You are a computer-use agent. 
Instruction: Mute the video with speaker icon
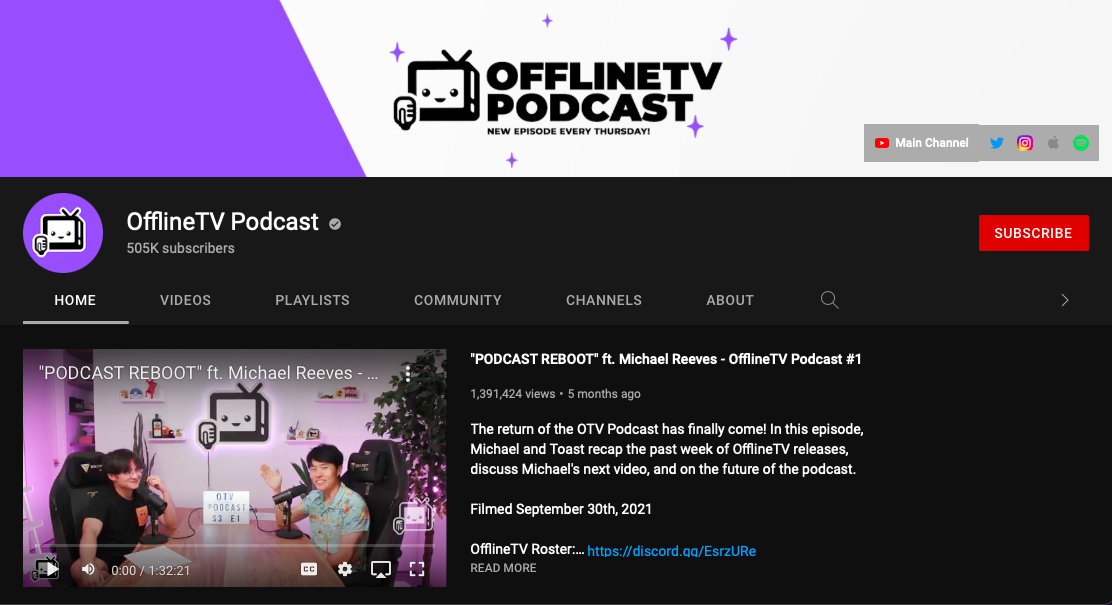tap(88, 569)
